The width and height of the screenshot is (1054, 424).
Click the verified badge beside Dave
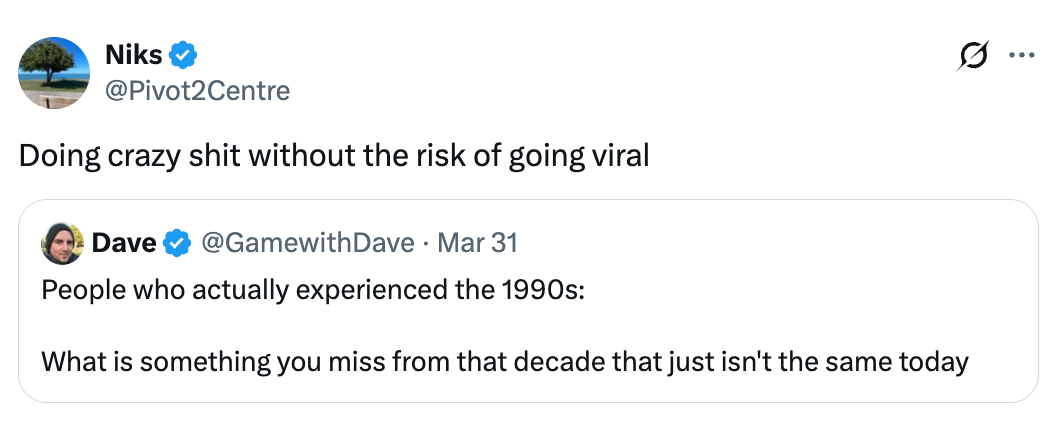(x=177, y=243)
